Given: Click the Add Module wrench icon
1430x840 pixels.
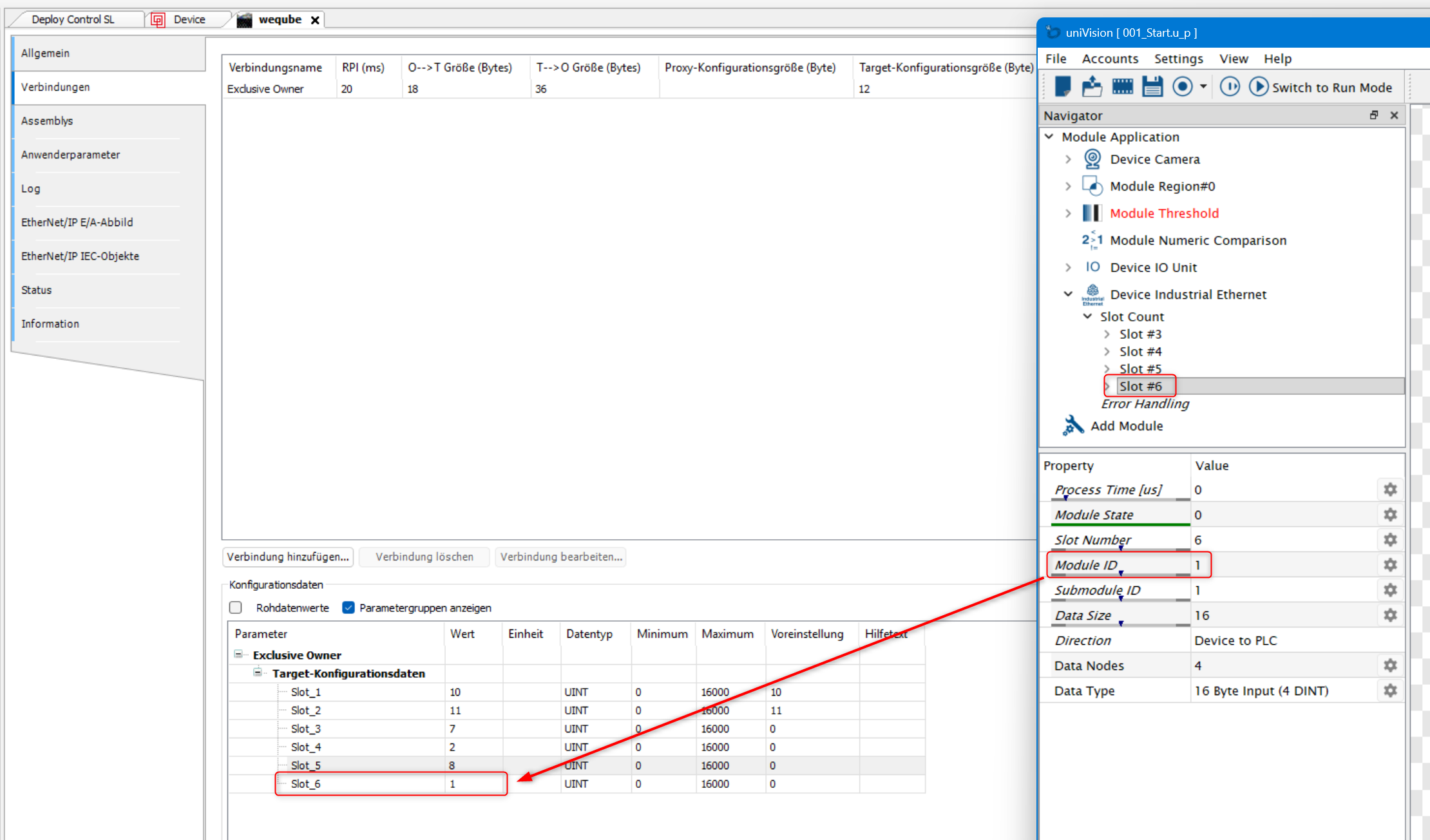Looking at the screenshot, I should pyautogui.click(x=1072, y=426).
